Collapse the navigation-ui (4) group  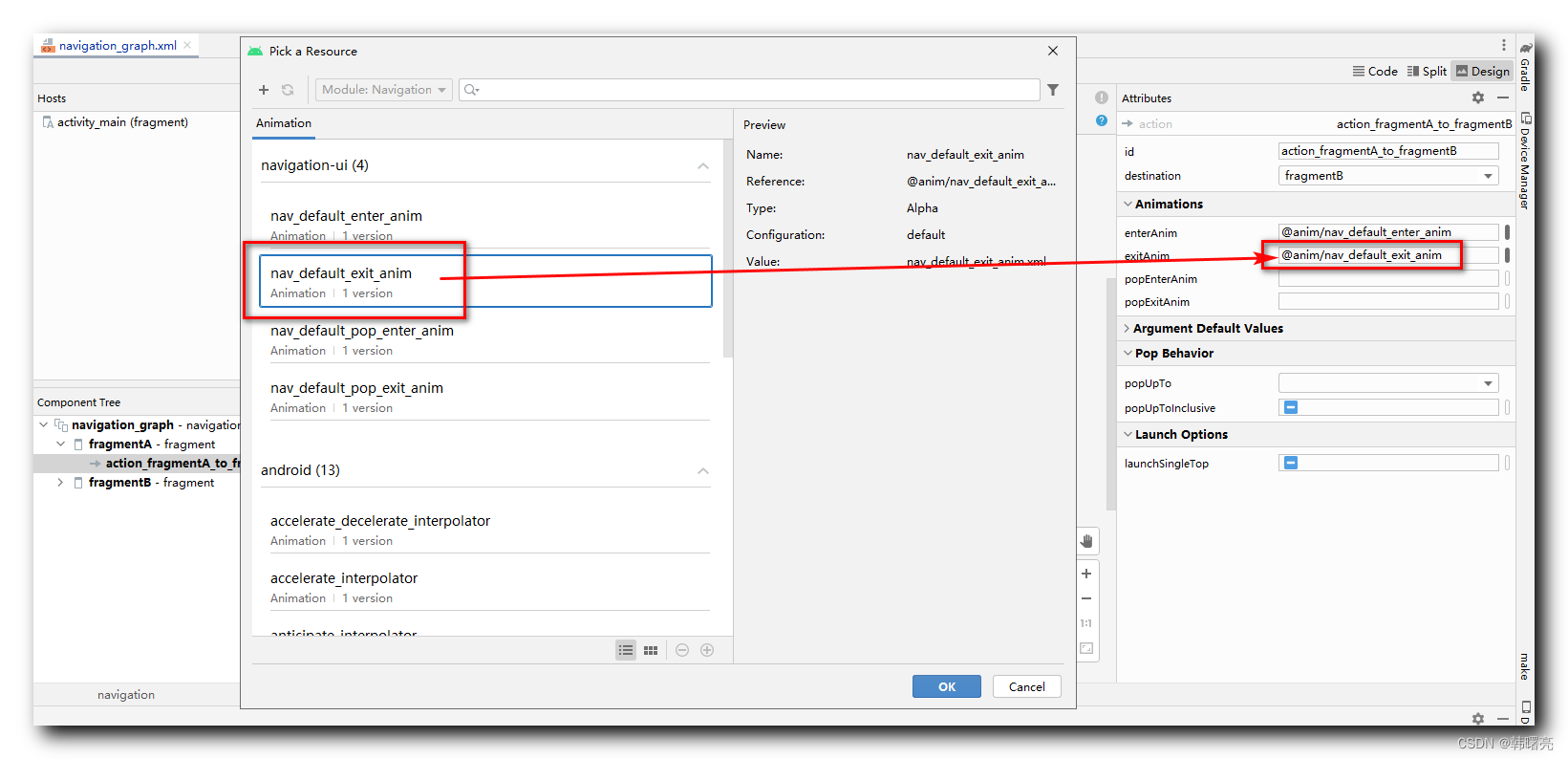click(x=703, y=165)
